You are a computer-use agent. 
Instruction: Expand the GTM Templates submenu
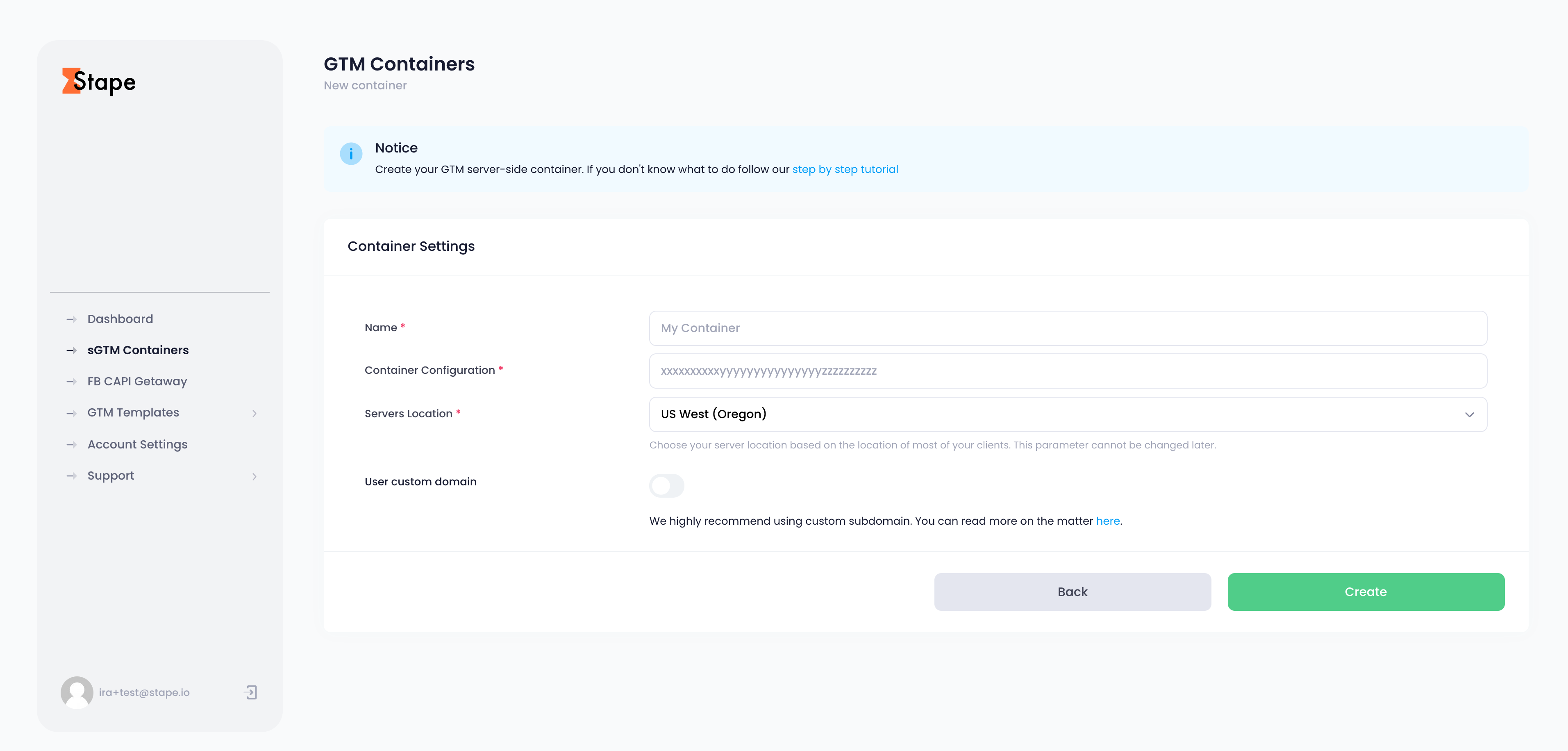255,414
